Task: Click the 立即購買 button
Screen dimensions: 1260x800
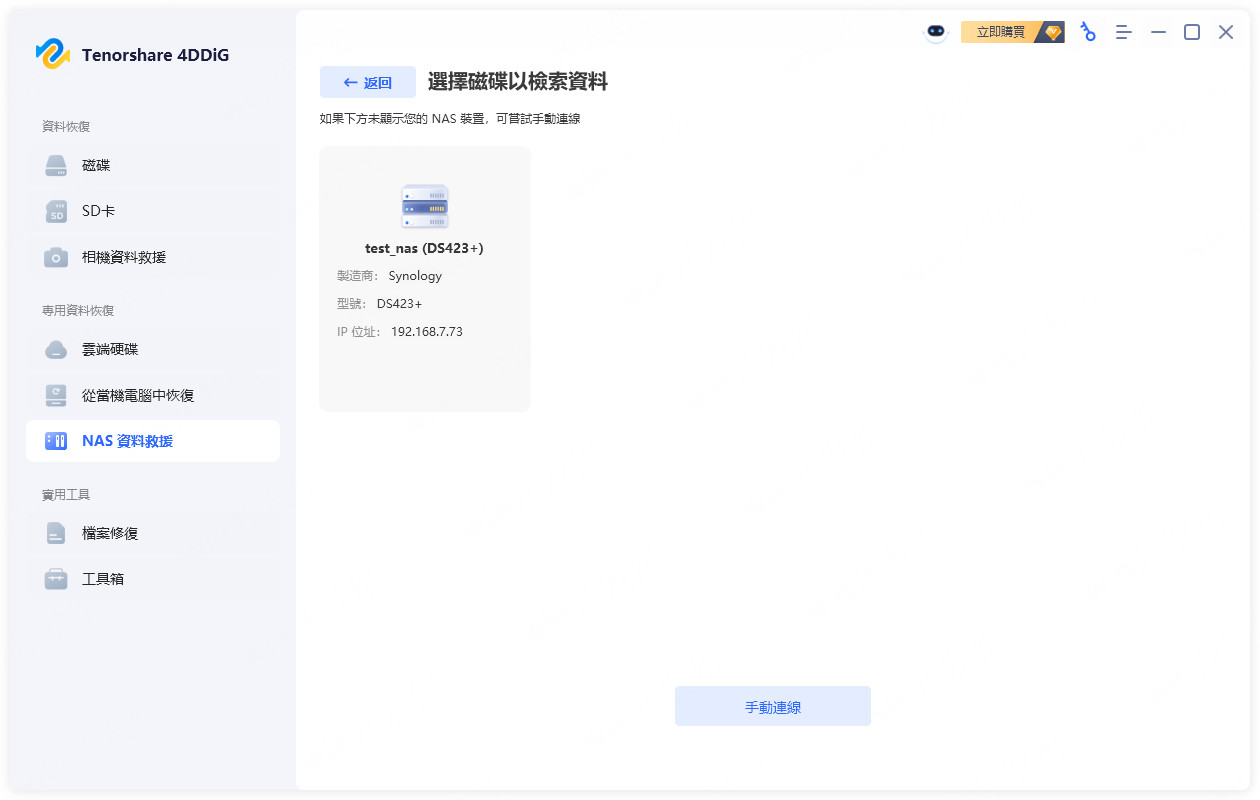Action: (1012, 32)
